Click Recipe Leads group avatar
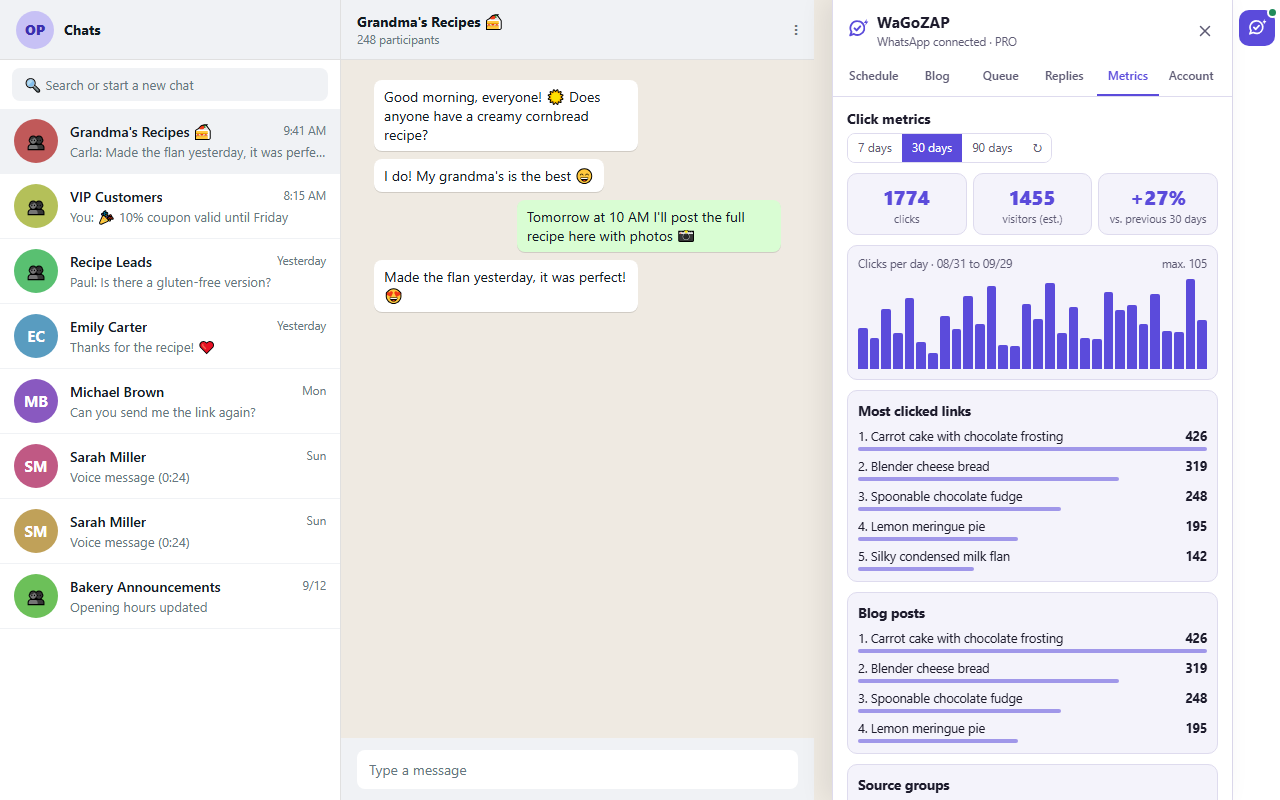Image resolution: width=1280 pixels, height=800 pixels. (x=36, y=271)
